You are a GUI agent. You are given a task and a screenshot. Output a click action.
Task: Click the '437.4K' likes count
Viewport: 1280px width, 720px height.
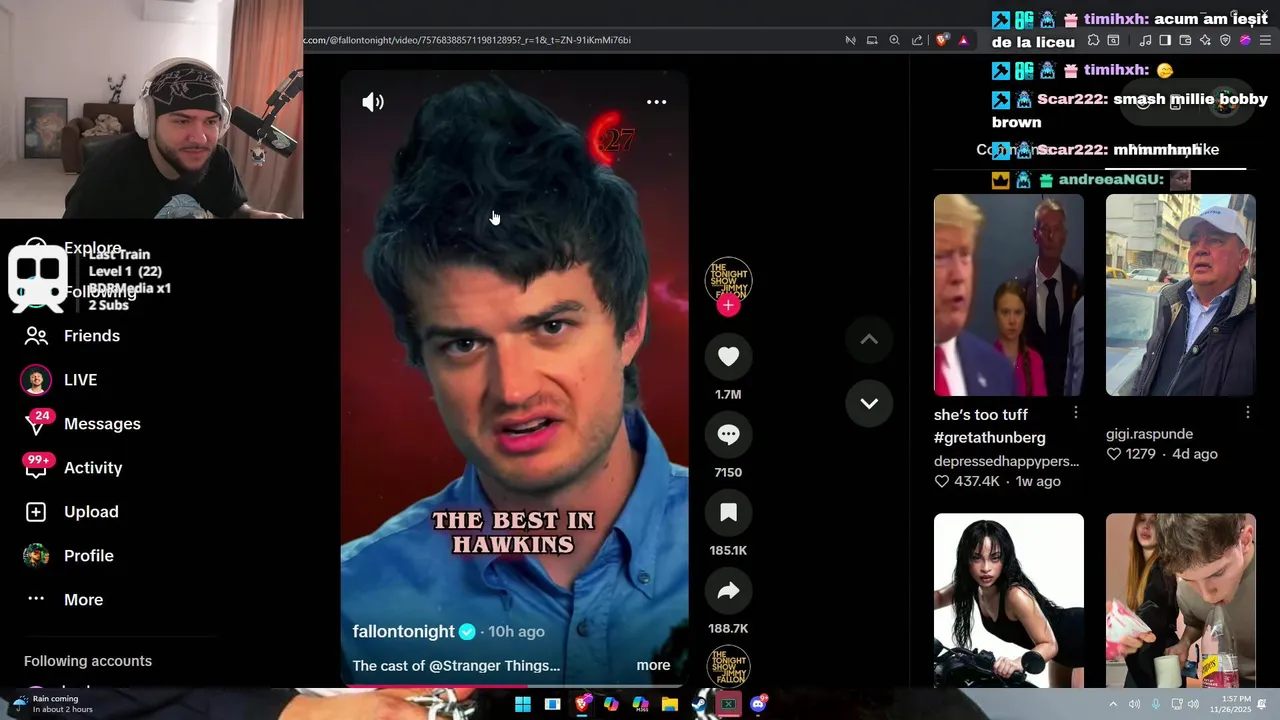[977, 481]
